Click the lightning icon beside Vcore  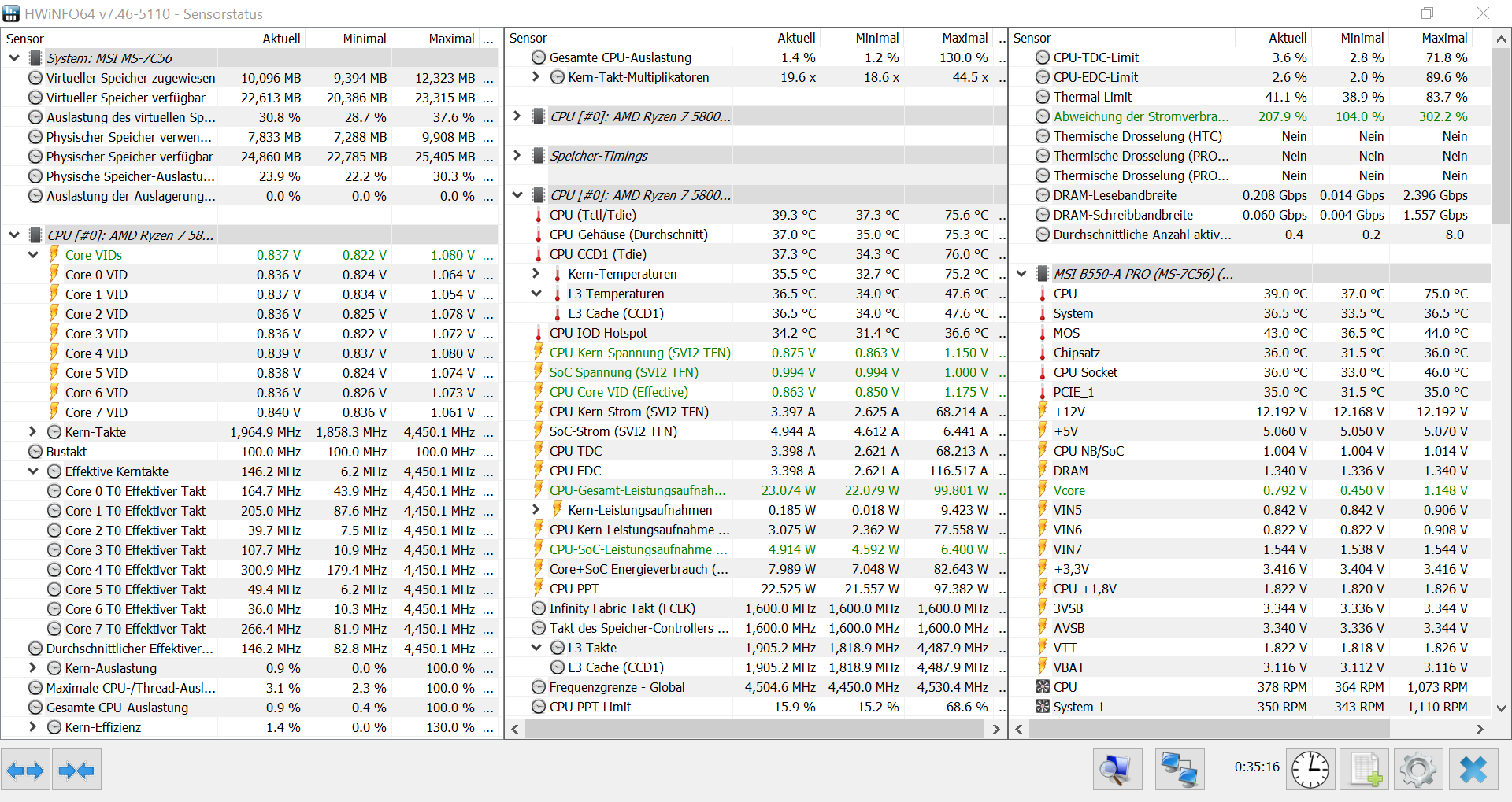1043,490
